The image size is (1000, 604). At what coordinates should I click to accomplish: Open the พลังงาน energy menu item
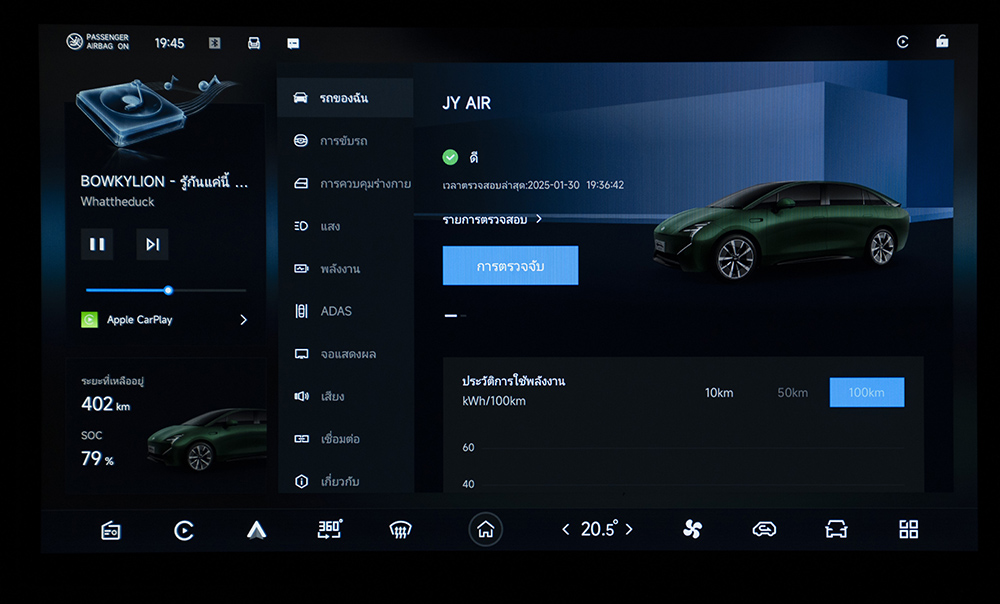pyautogui.click(x=340, y=269)
